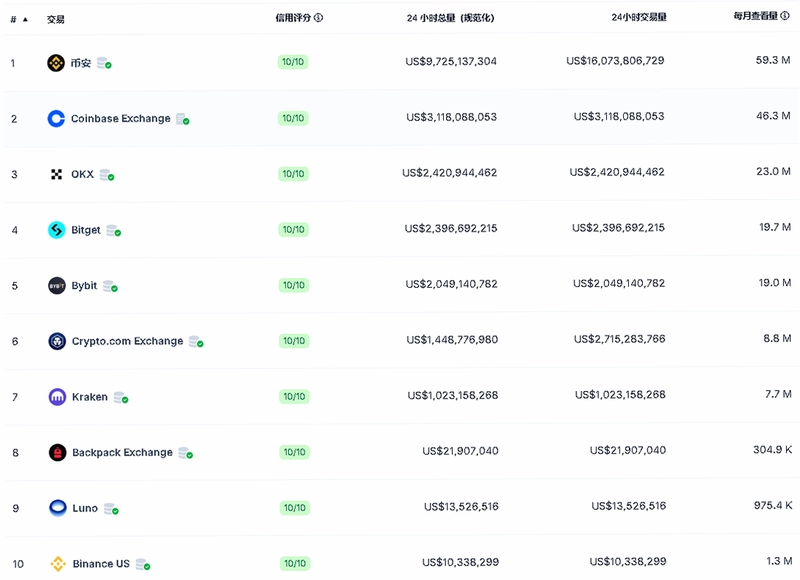Viewport: 800px width, 580px height.
Task: Click the info icon beside 信用评分 header
Action: [318, 18]
